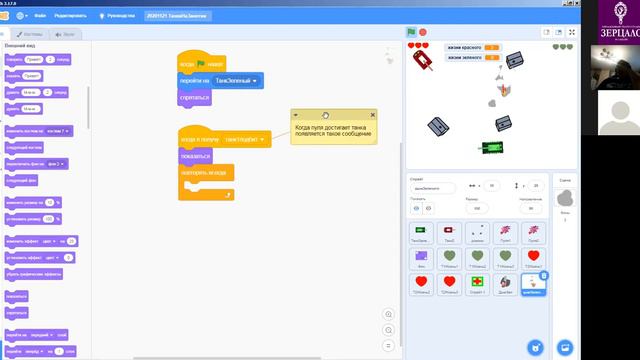Click the red tank on the stage
The height and width of the screenshot is (360, 640).
pyautogui.click(x=422, y=61)
